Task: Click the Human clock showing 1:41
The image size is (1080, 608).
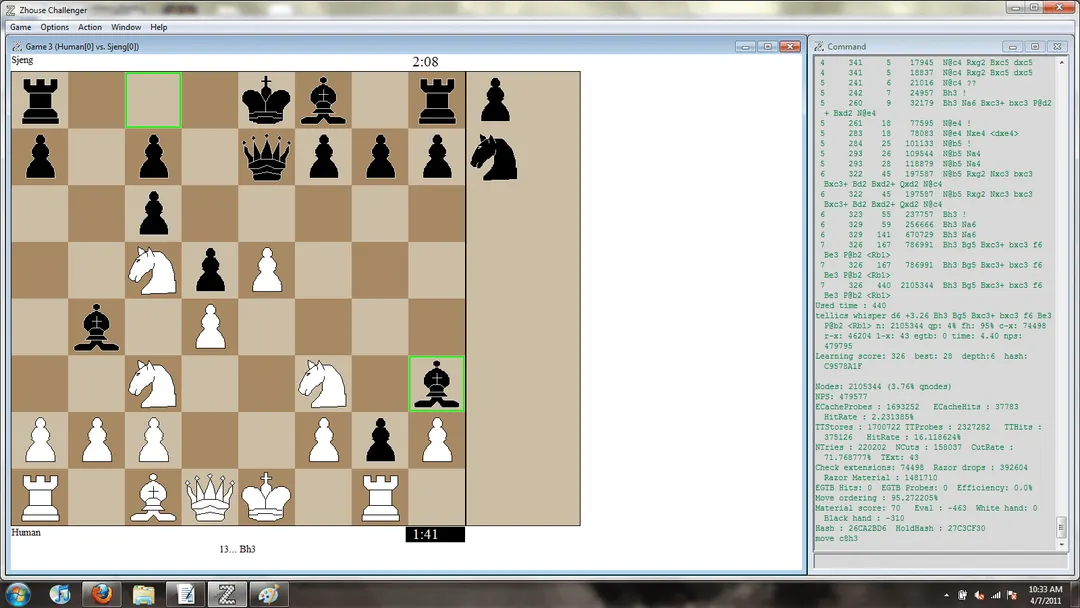Action: point(435,534)
